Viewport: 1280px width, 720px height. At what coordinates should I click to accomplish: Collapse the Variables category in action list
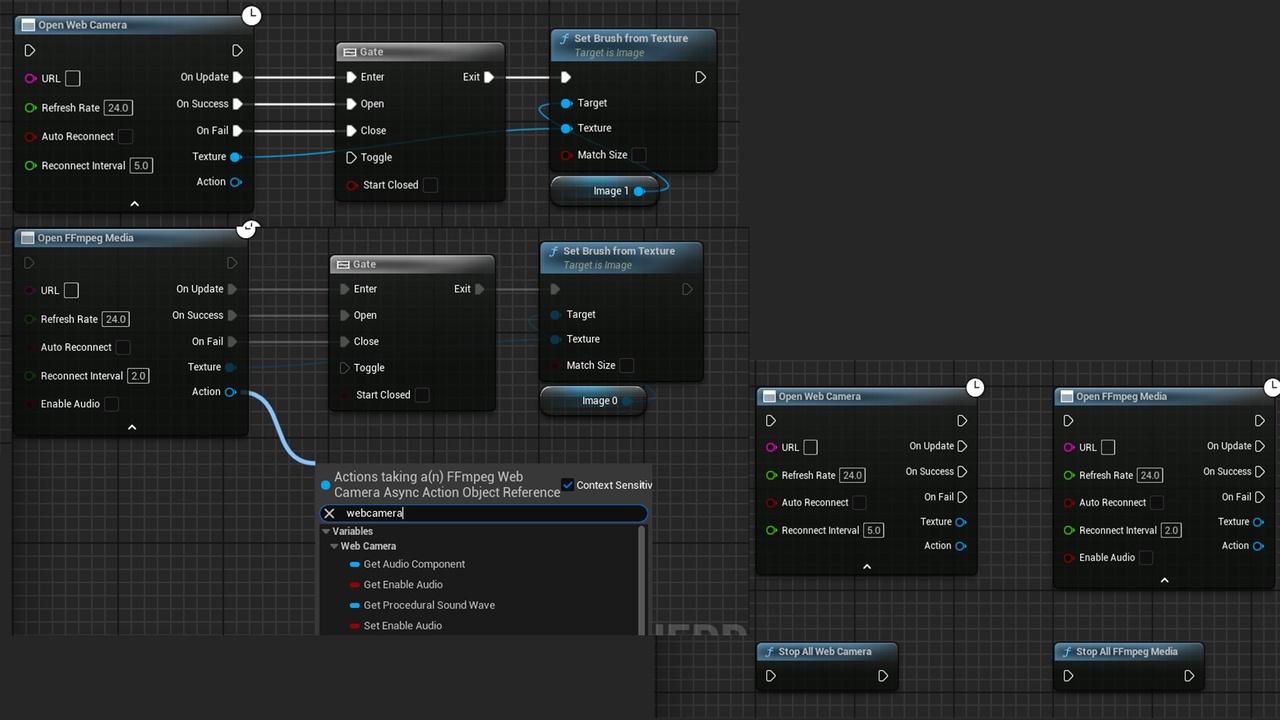click(326, 532)
